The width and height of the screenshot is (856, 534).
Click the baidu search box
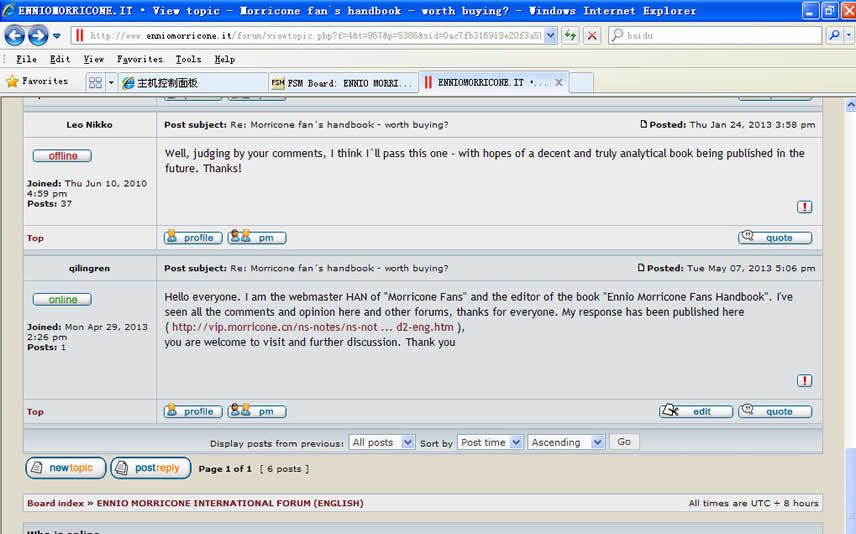(715, 36)
